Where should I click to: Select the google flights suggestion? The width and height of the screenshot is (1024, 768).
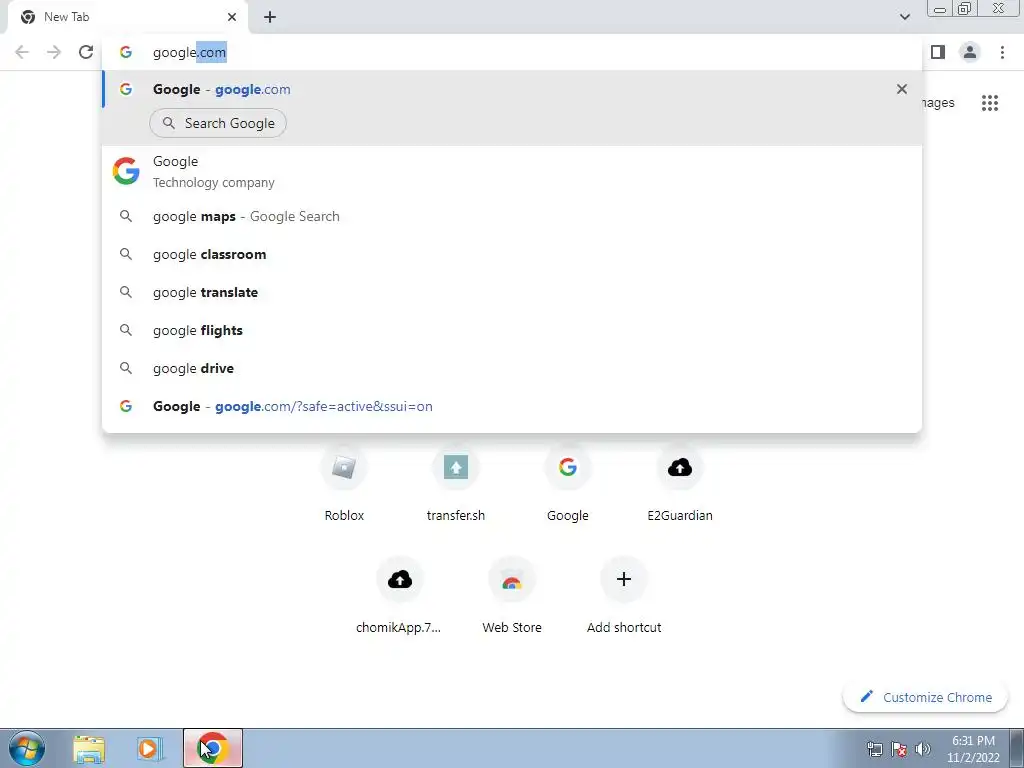coord(512,330)
